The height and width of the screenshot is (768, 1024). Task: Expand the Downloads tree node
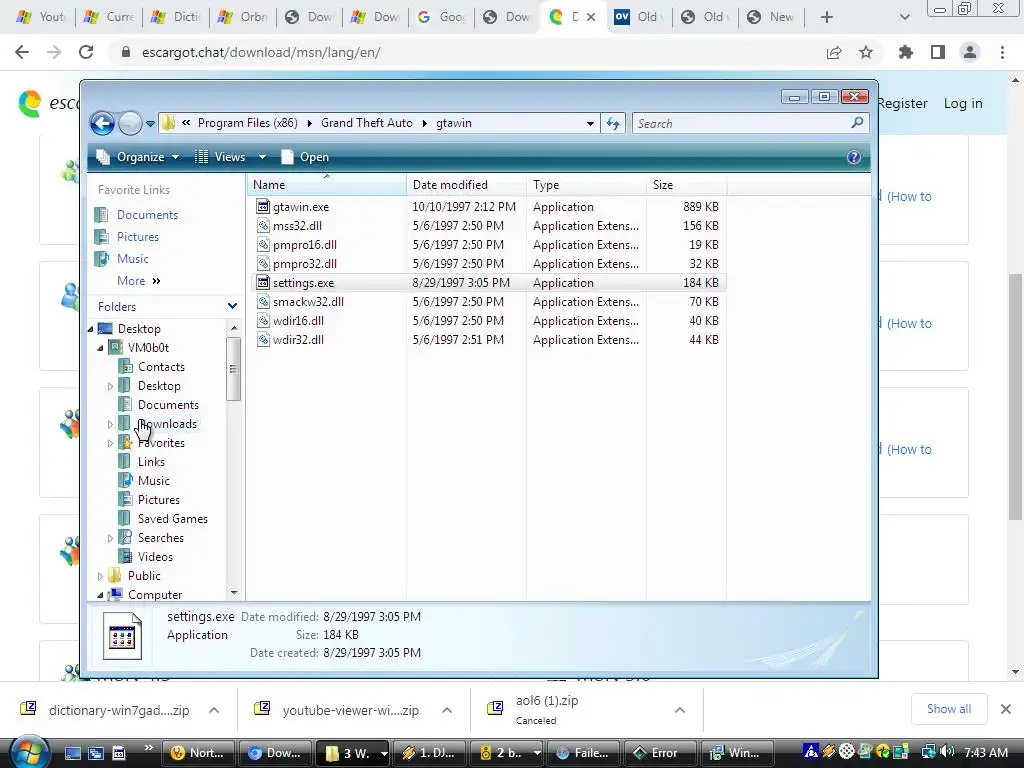(x=110, y=424)
